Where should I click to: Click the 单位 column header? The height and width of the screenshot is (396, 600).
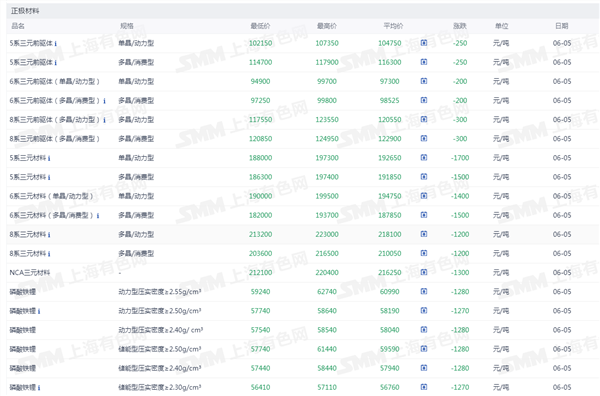click(x=501, y=26)
